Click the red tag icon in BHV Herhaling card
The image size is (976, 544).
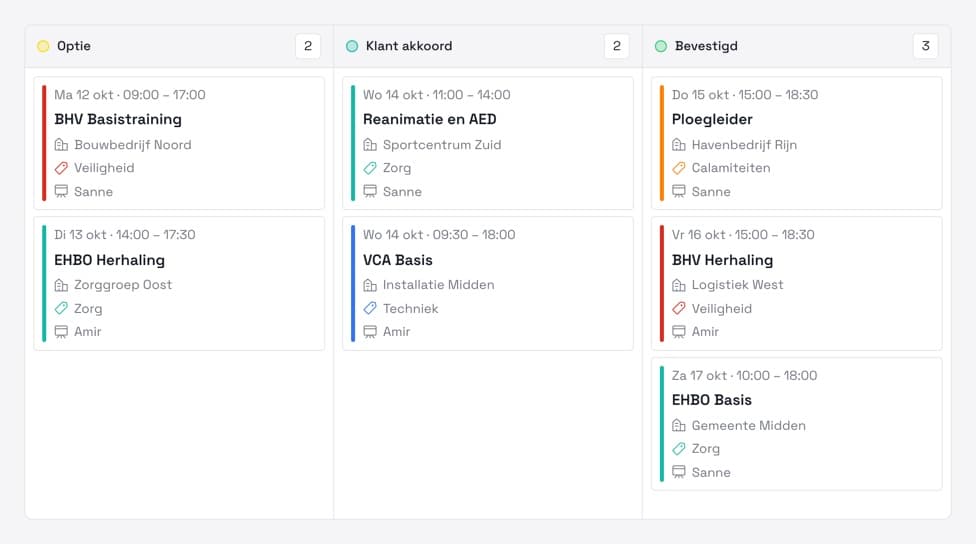[678, 308]
